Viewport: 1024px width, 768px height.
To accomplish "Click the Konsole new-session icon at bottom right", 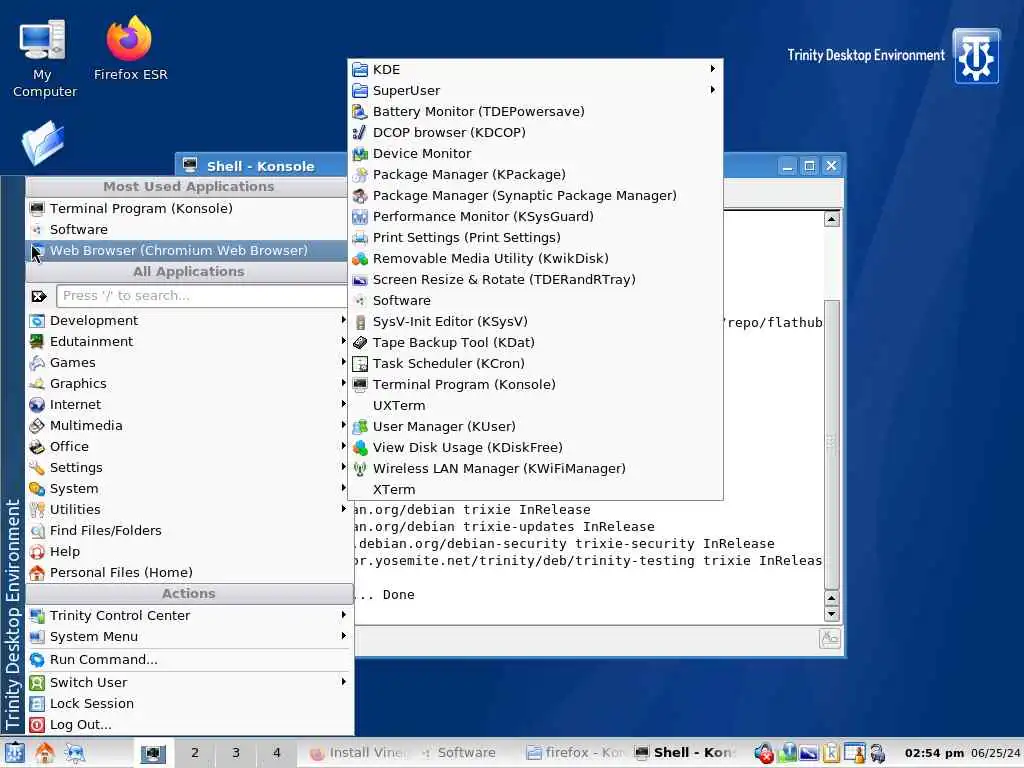I will [x=829, y=638].
